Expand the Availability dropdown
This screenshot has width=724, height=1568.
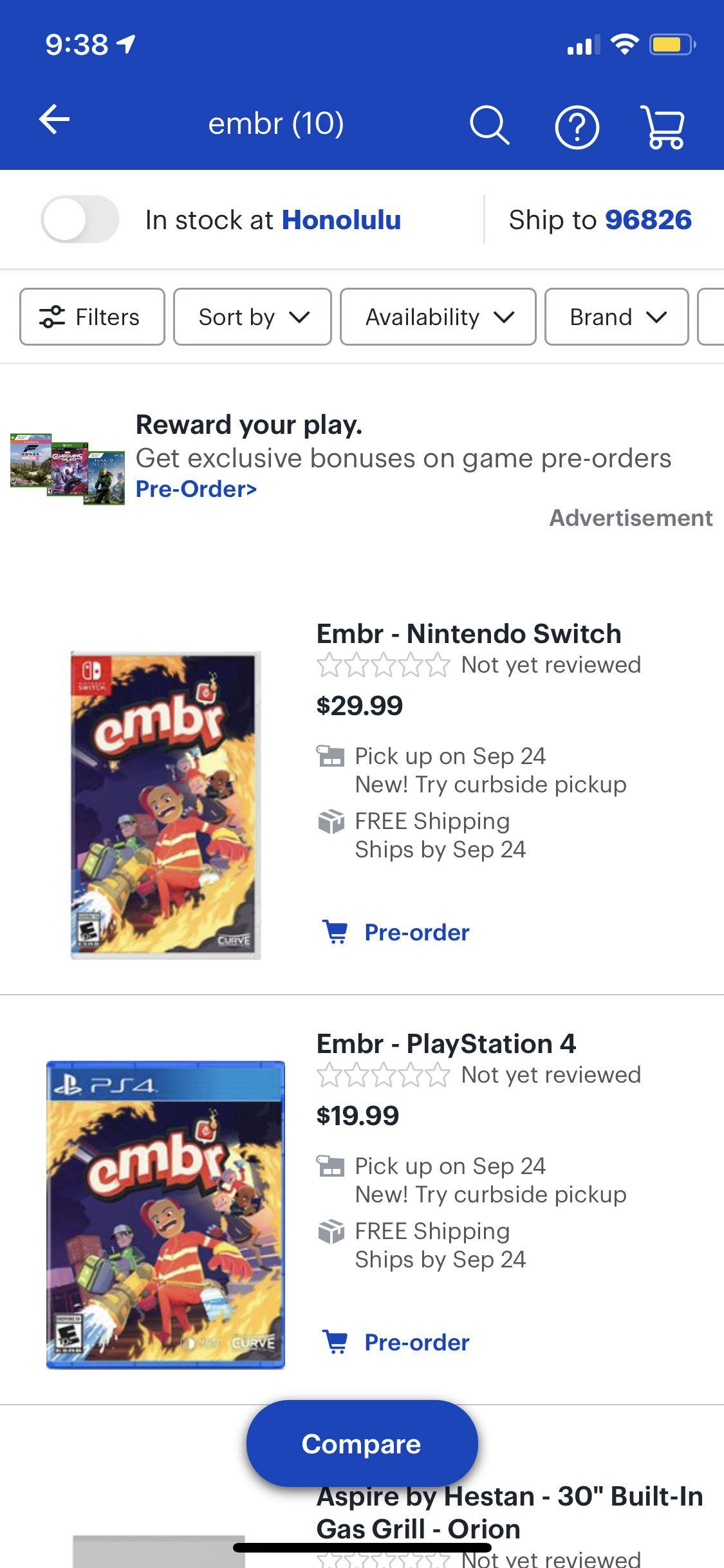pyautogui.click(x=438, y=317)
